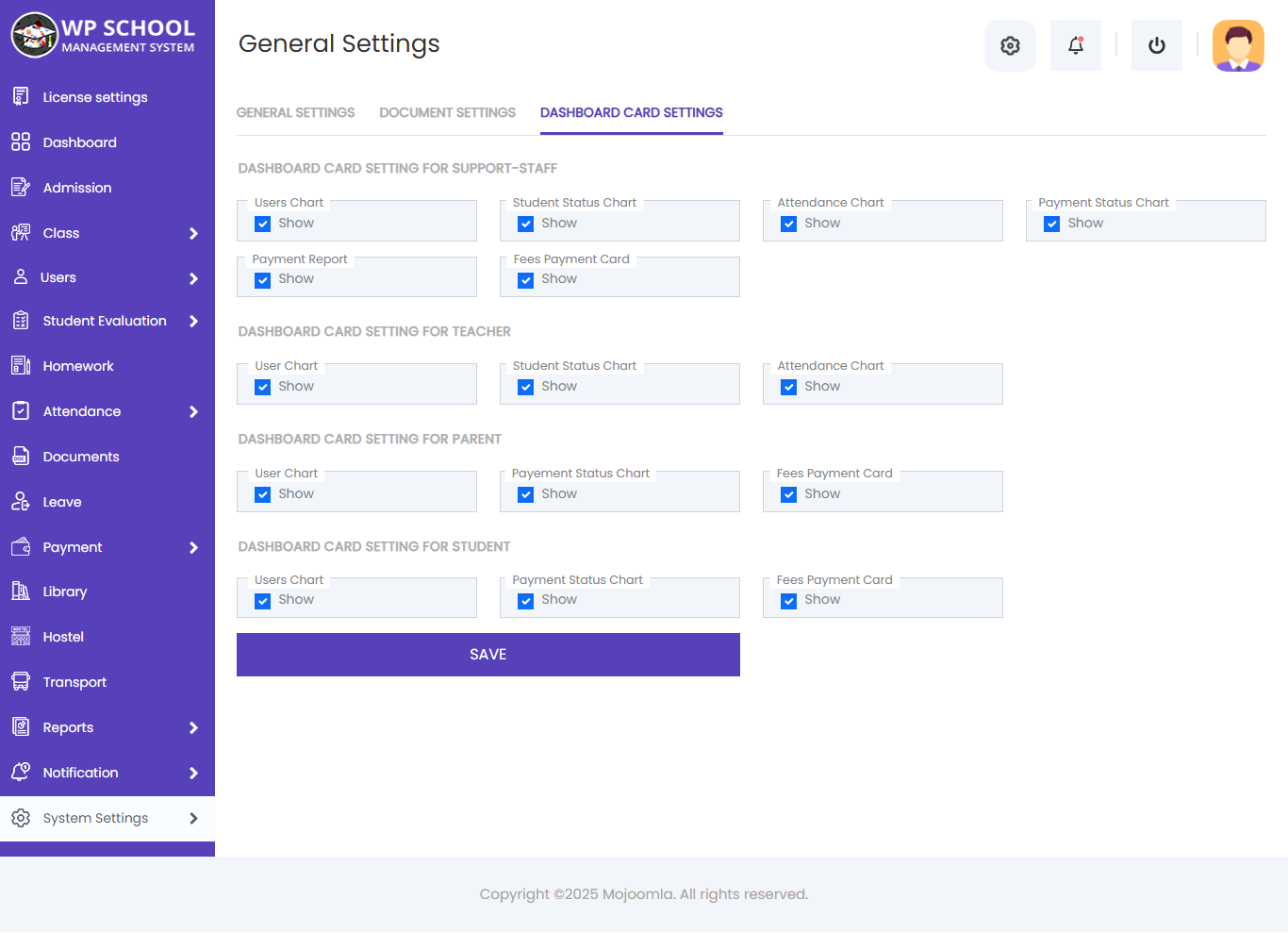Toggle student Fees Payment Card checkbox
This screenshot has width=1288, height=933.
click(789, 601)
